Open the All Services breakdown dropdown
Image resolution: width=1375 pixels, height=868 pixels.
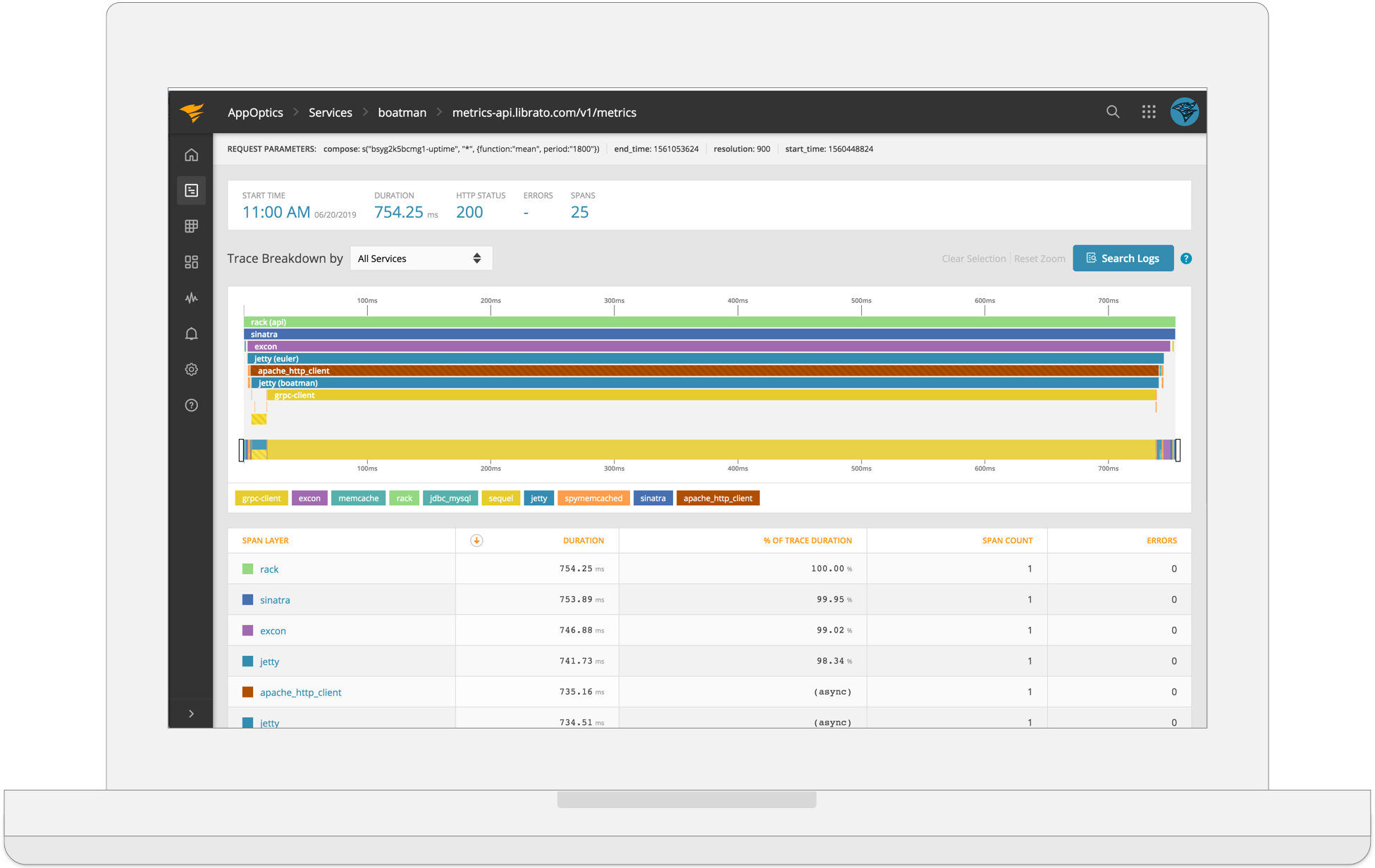[421, 259]
